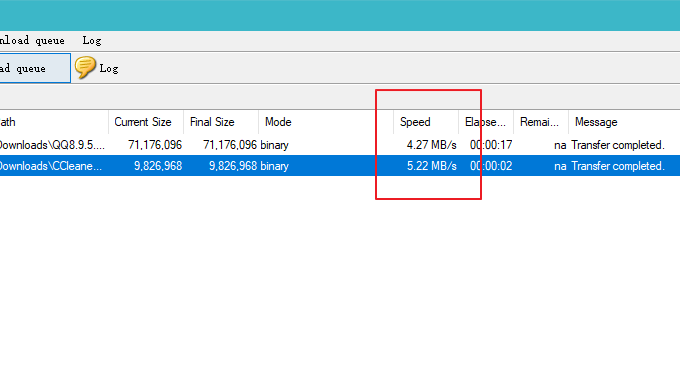This screenshot has height=366, width=680.
Task: Sort by the Message column header
Action: (x=624, y=122)
